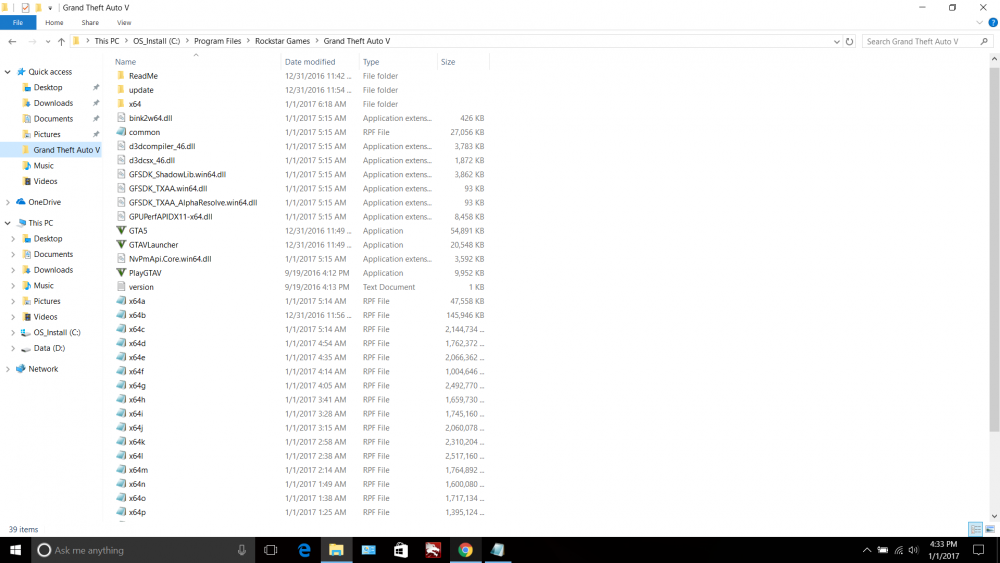
Task: Click the common RPF file icon
Action: point(121,132)
